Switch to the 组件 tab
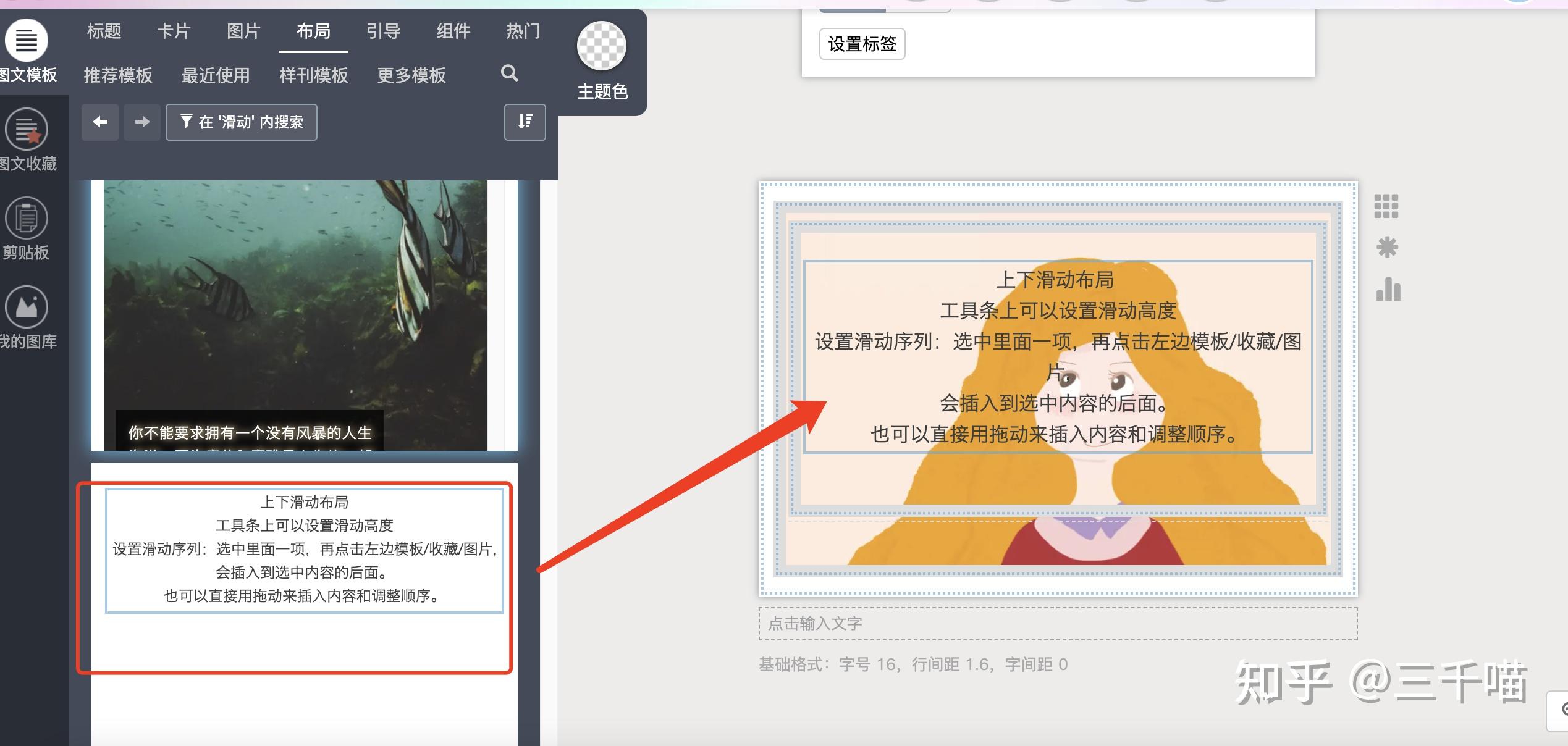The height and width of the screenshot is (746, 1568). click(x=453, y=31)
